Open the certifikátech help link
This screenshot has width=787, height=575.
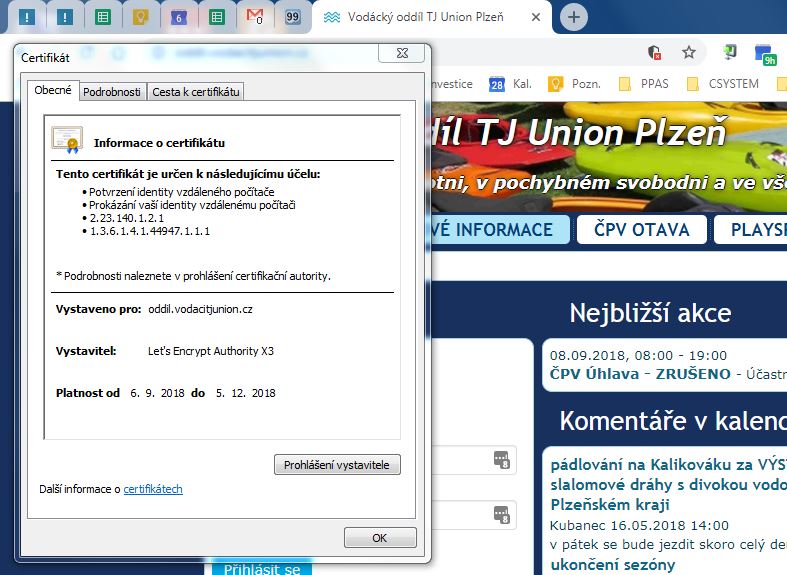click(x=153, y=489)
